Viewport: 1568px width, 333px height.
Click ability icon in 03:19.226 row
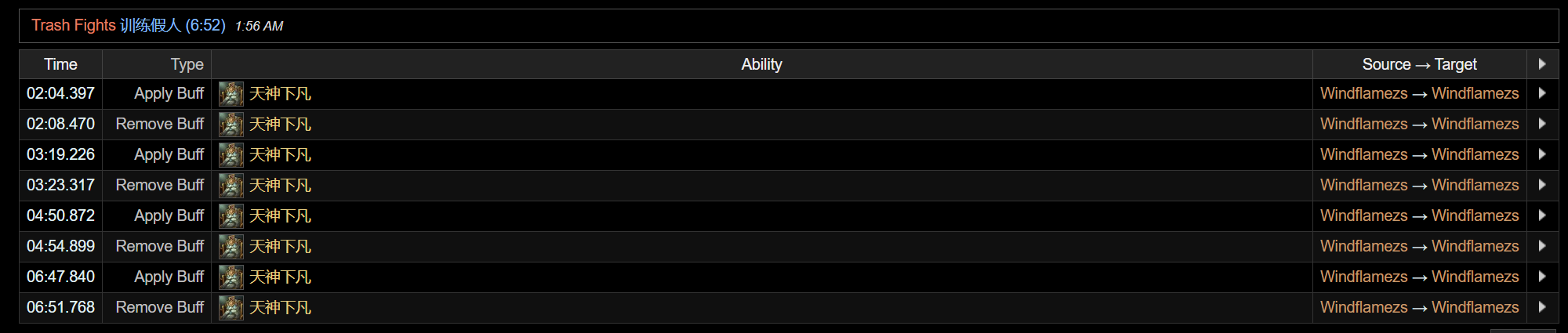pyautogui.click(x=230, y=155)
